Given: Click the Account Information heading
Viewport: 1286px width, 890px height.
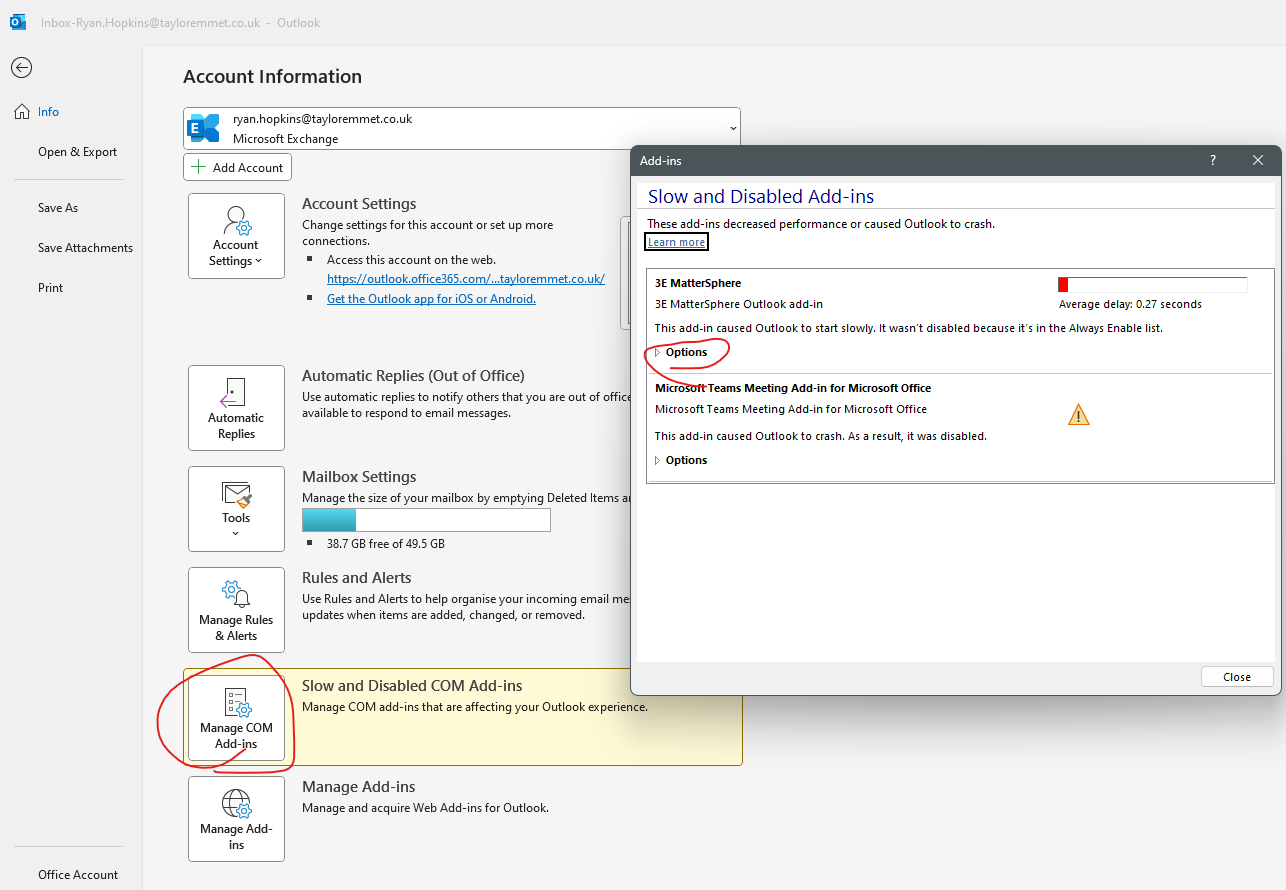Looking at the screenshot, I should [272, 77].
